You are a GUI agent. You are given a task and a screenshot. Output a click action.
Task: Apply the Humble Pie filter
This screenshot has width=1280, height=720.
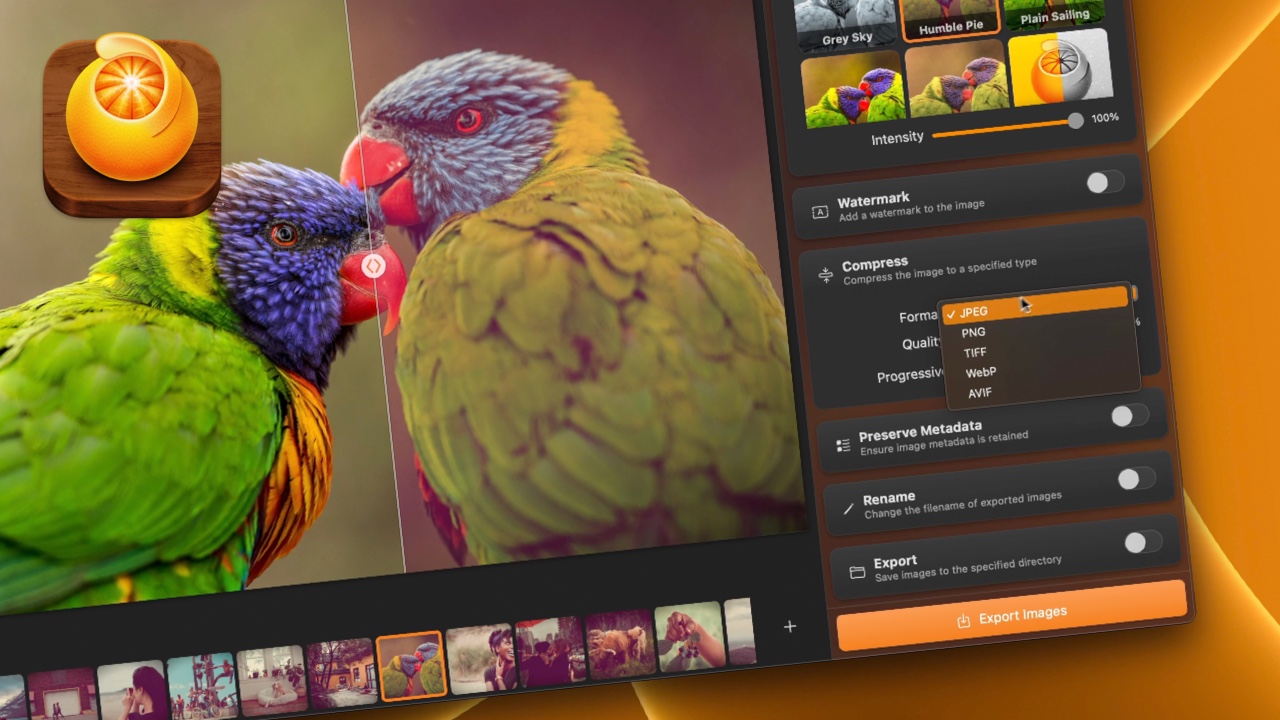(950, 19)
